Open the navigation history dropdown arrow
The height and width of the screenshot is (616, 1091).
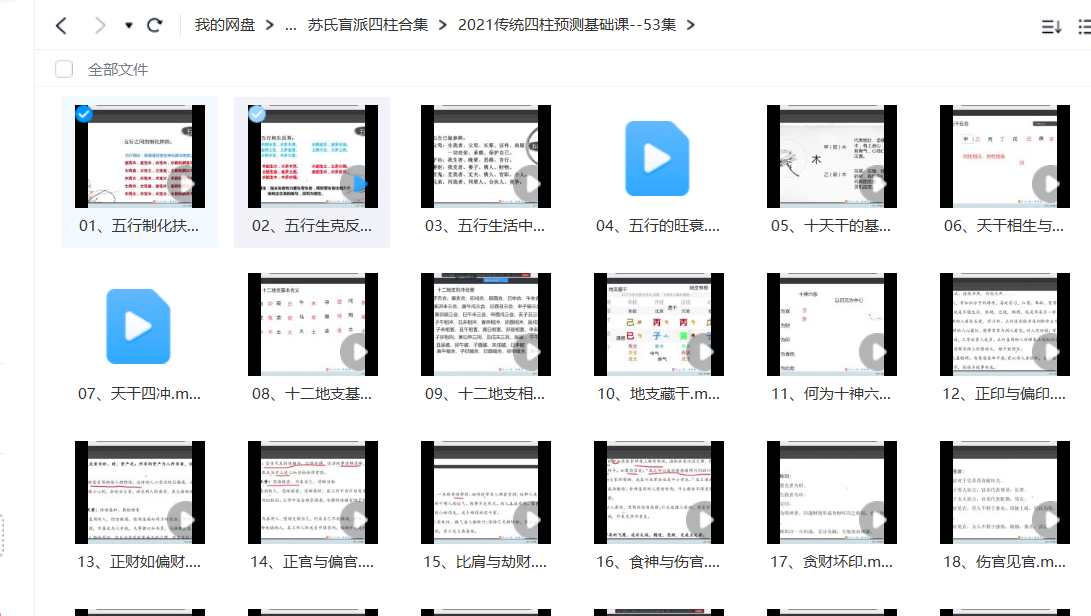[x=128, y=26]
